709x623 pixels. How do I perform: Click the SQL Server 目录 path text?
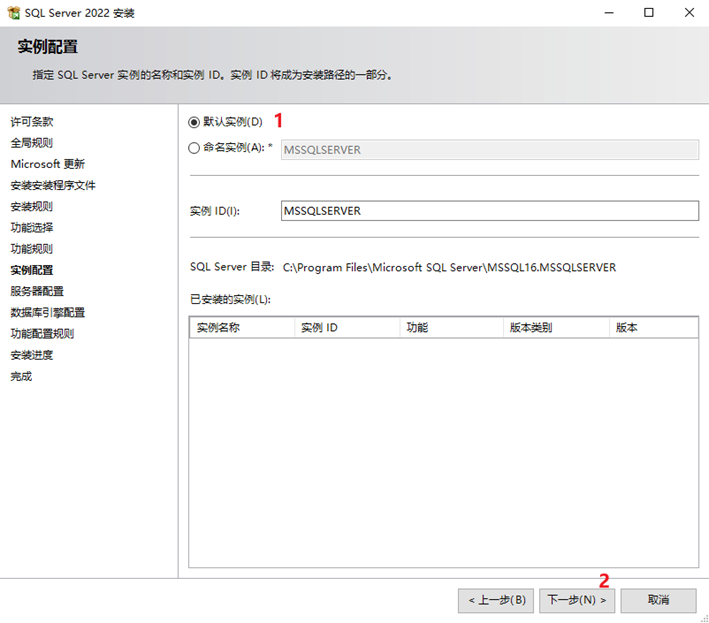(x=449, y=267)
